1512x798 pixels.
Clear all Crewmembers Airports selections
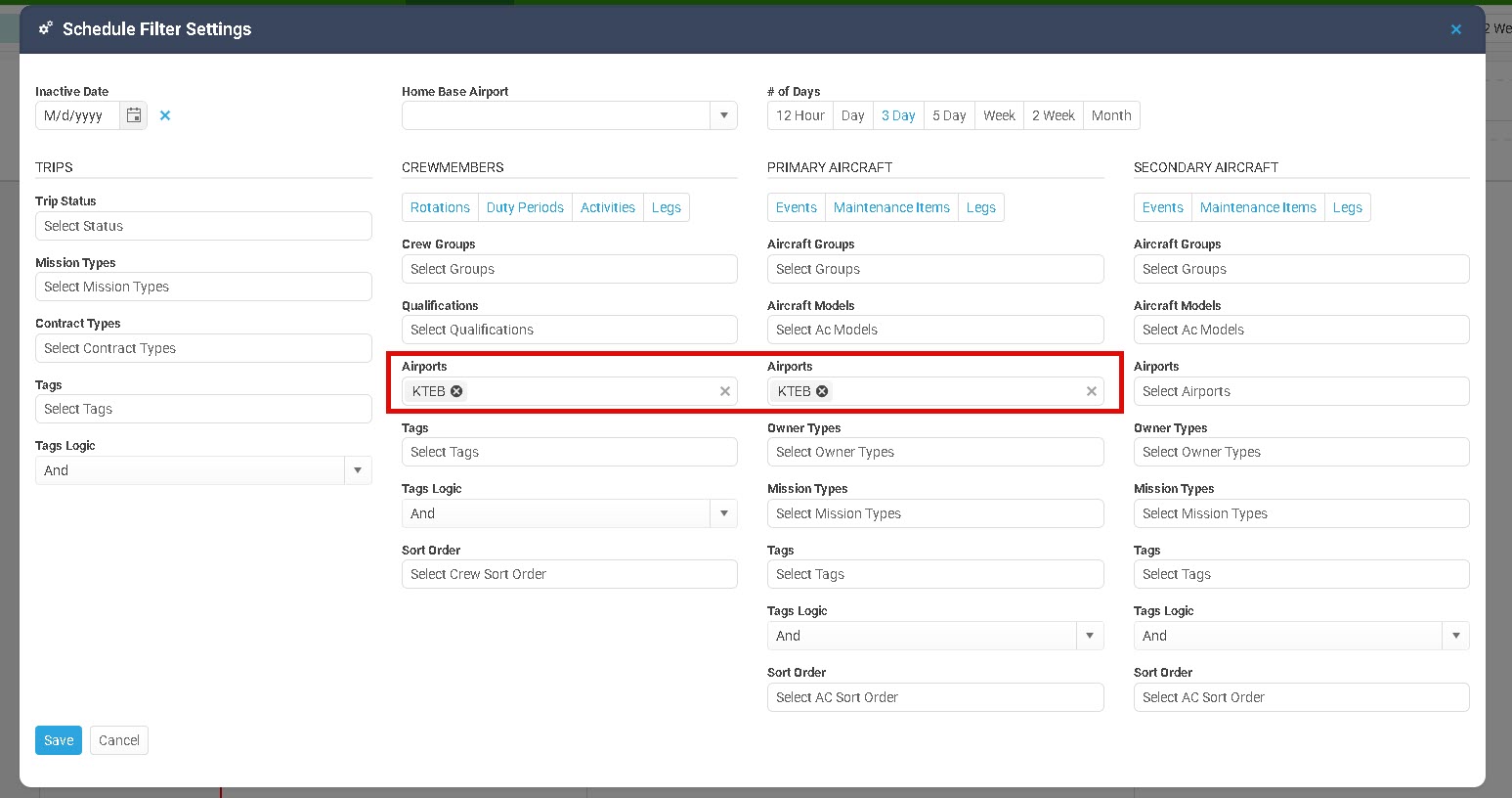(x=725, y=391)
